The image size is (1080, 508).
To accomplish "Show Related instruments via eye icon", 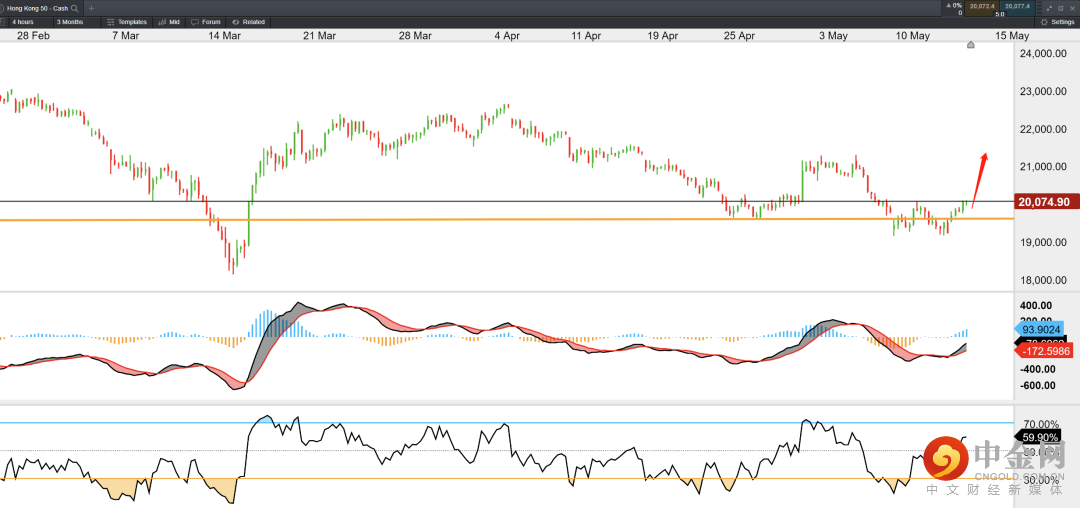I will (249, 21).
